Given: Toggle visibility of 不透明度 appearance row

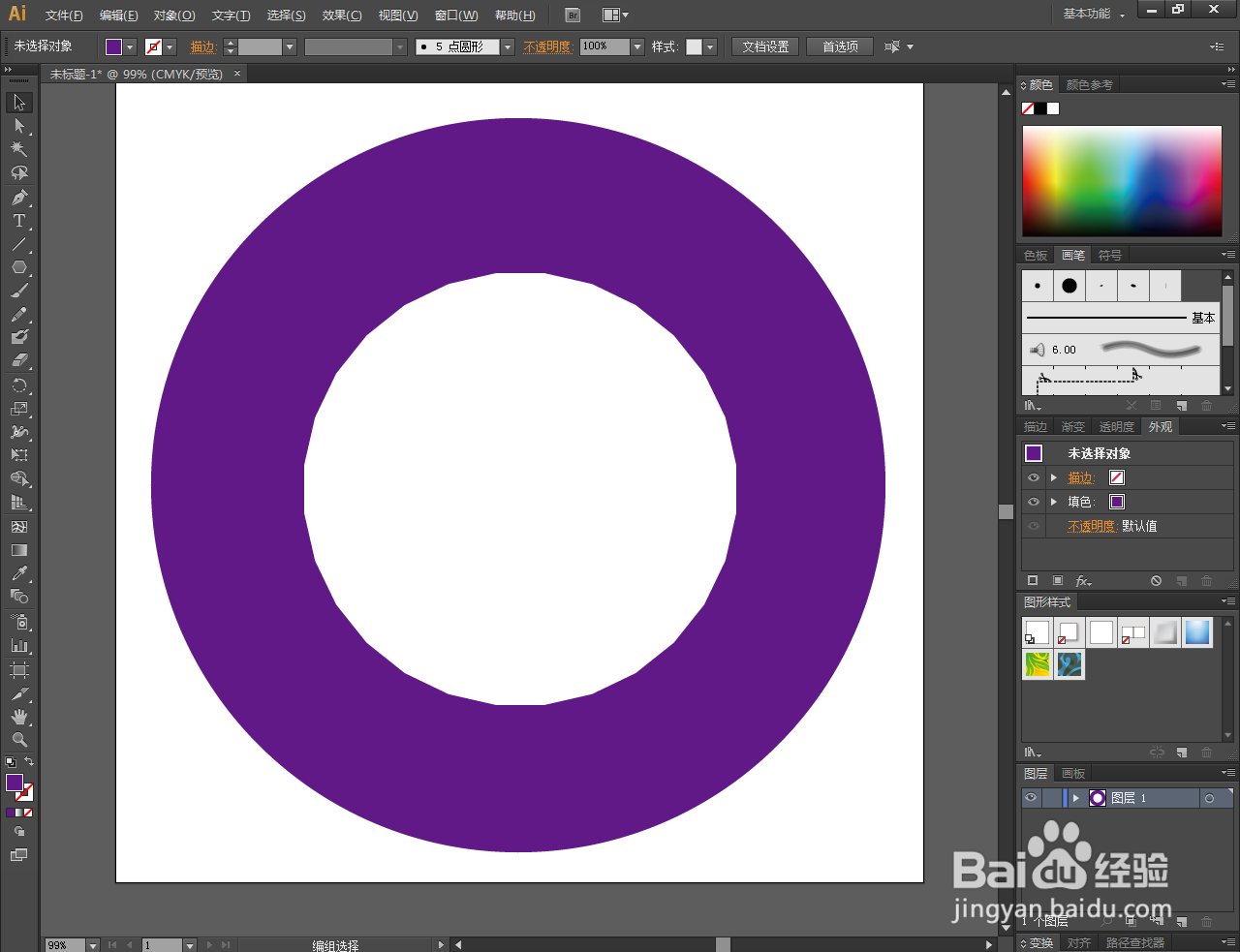Looking at the screenshot, I should pyautogui.click(x=1034, y=526).
